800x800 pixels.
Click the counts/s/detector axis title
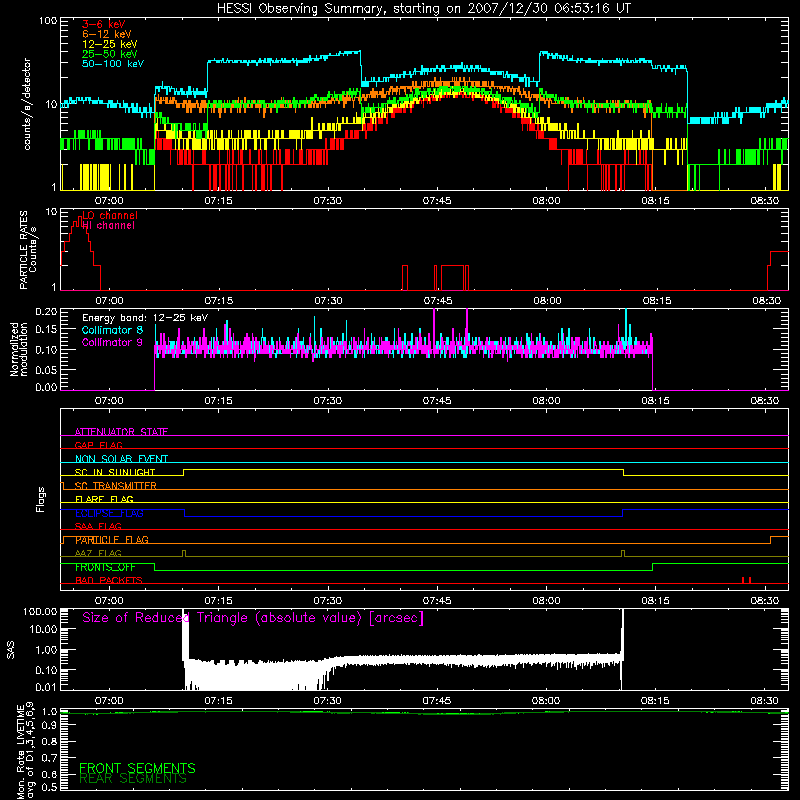coord(27,104)
